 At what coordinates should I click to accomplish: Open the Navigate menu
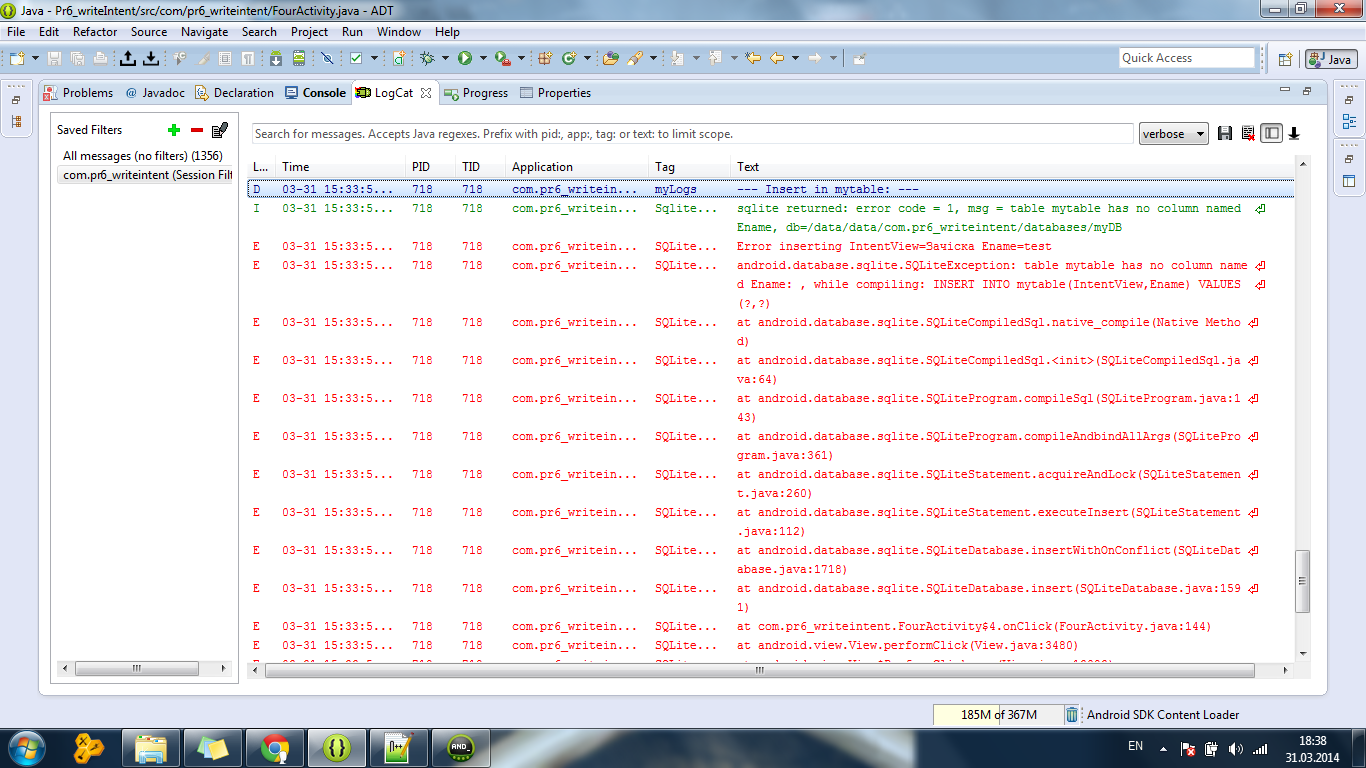pyautogui.click(x=204, y=32)
